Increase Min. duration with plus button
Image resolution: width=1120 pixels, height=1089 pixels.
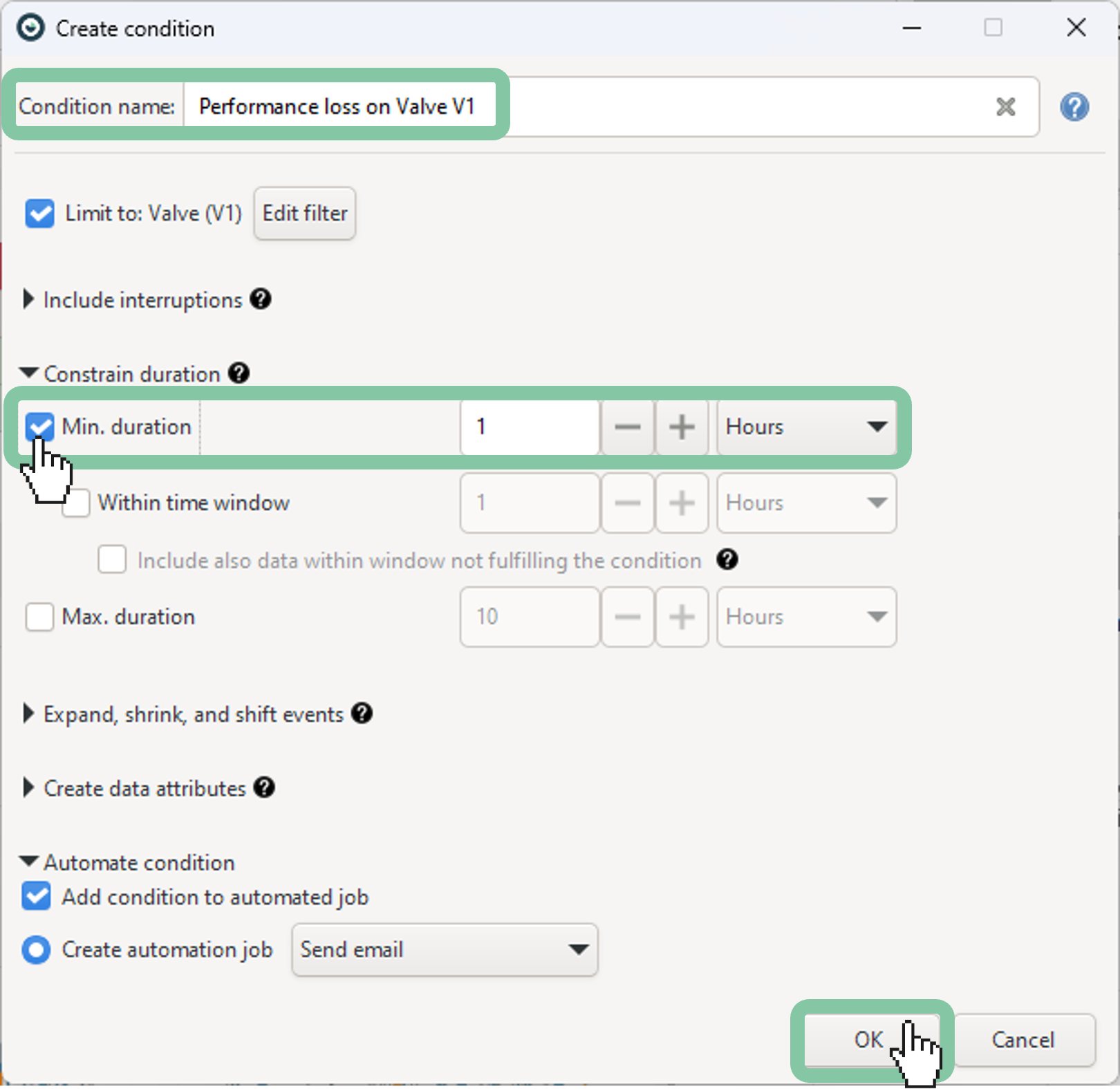pos(681,427)
